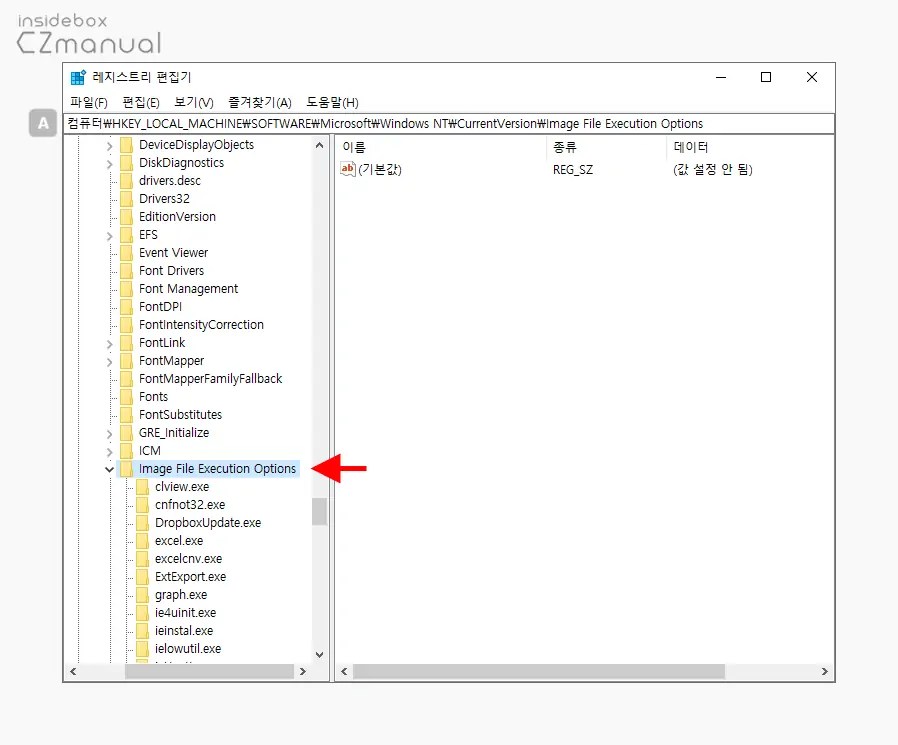Viewport: 898px width, 745px height.
Task: Click the EFS folder icon
Action: (x=127, y=235)
